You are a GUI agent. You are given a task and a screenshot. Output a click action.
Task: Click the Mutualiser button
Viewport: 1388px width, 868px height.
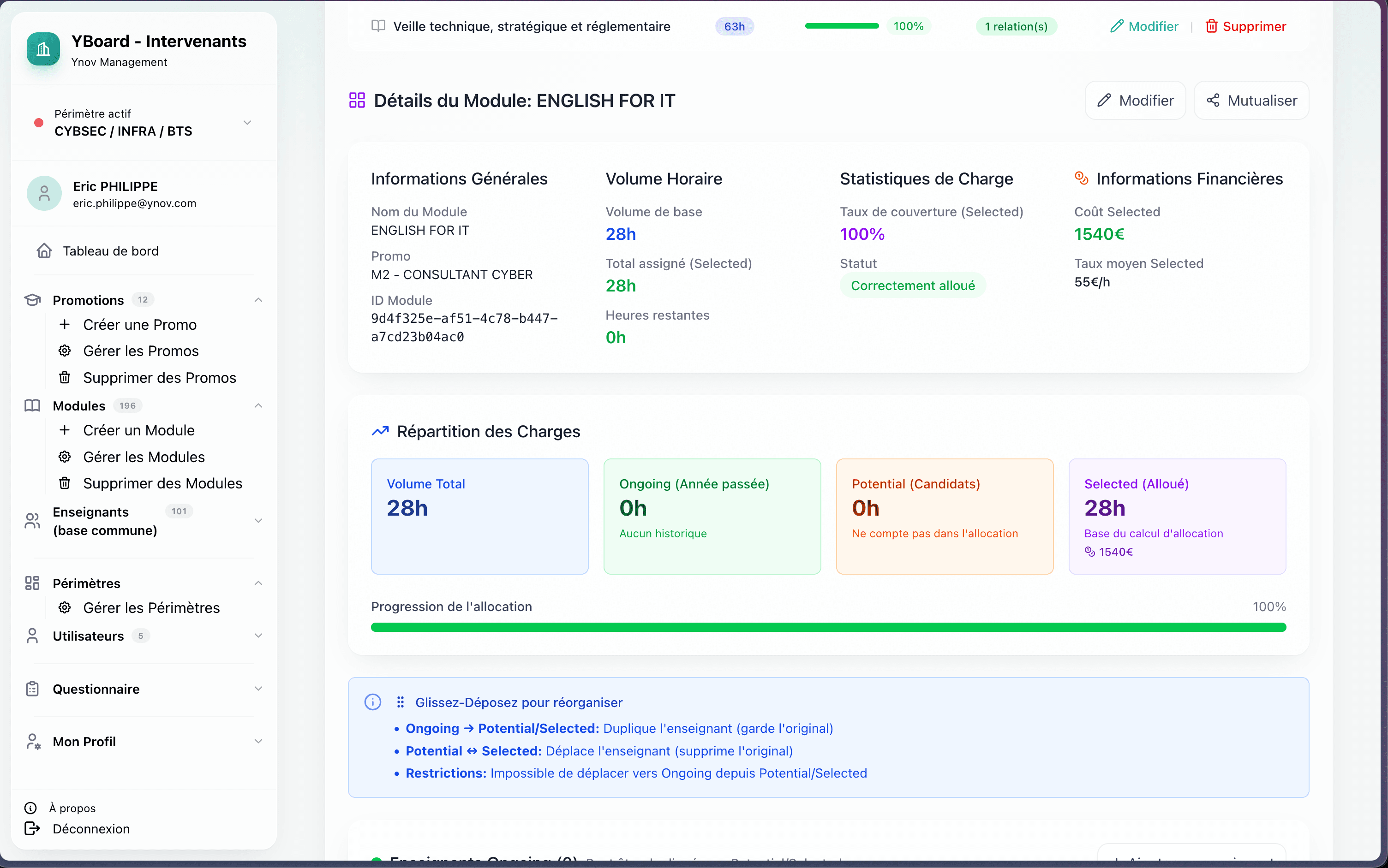(1251, 101)
